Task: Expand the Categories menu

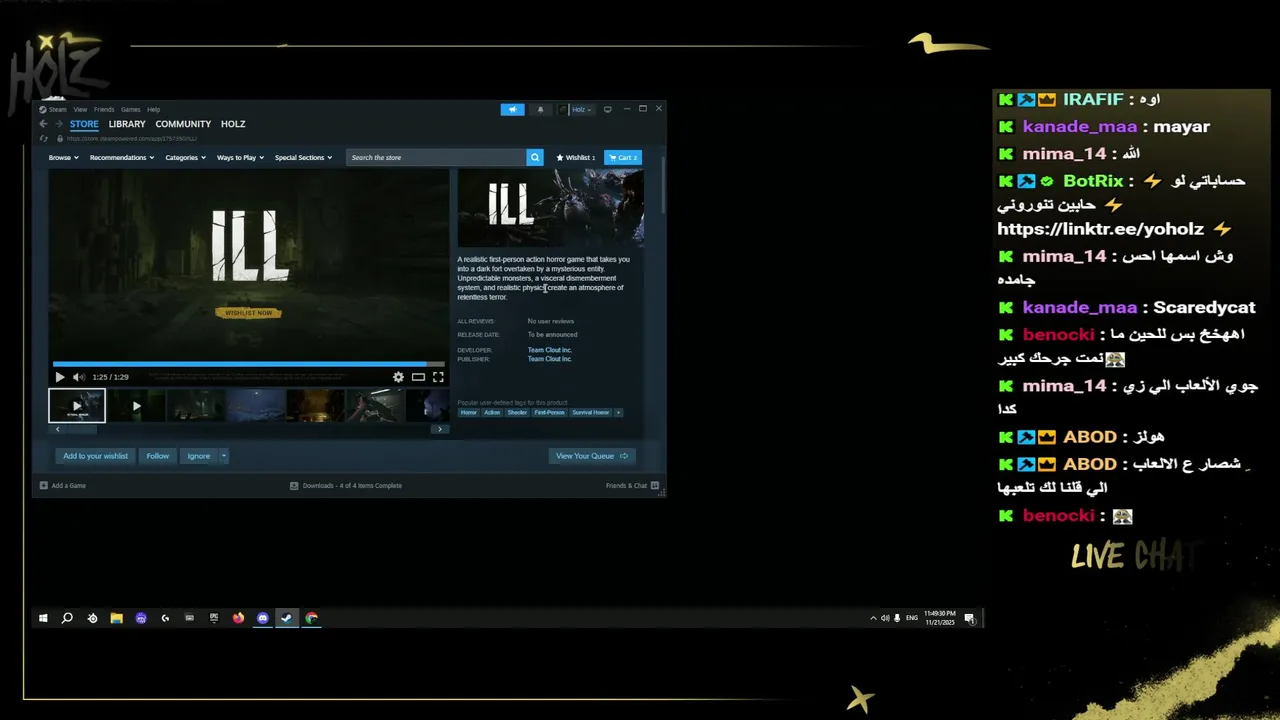Action: 185,158
